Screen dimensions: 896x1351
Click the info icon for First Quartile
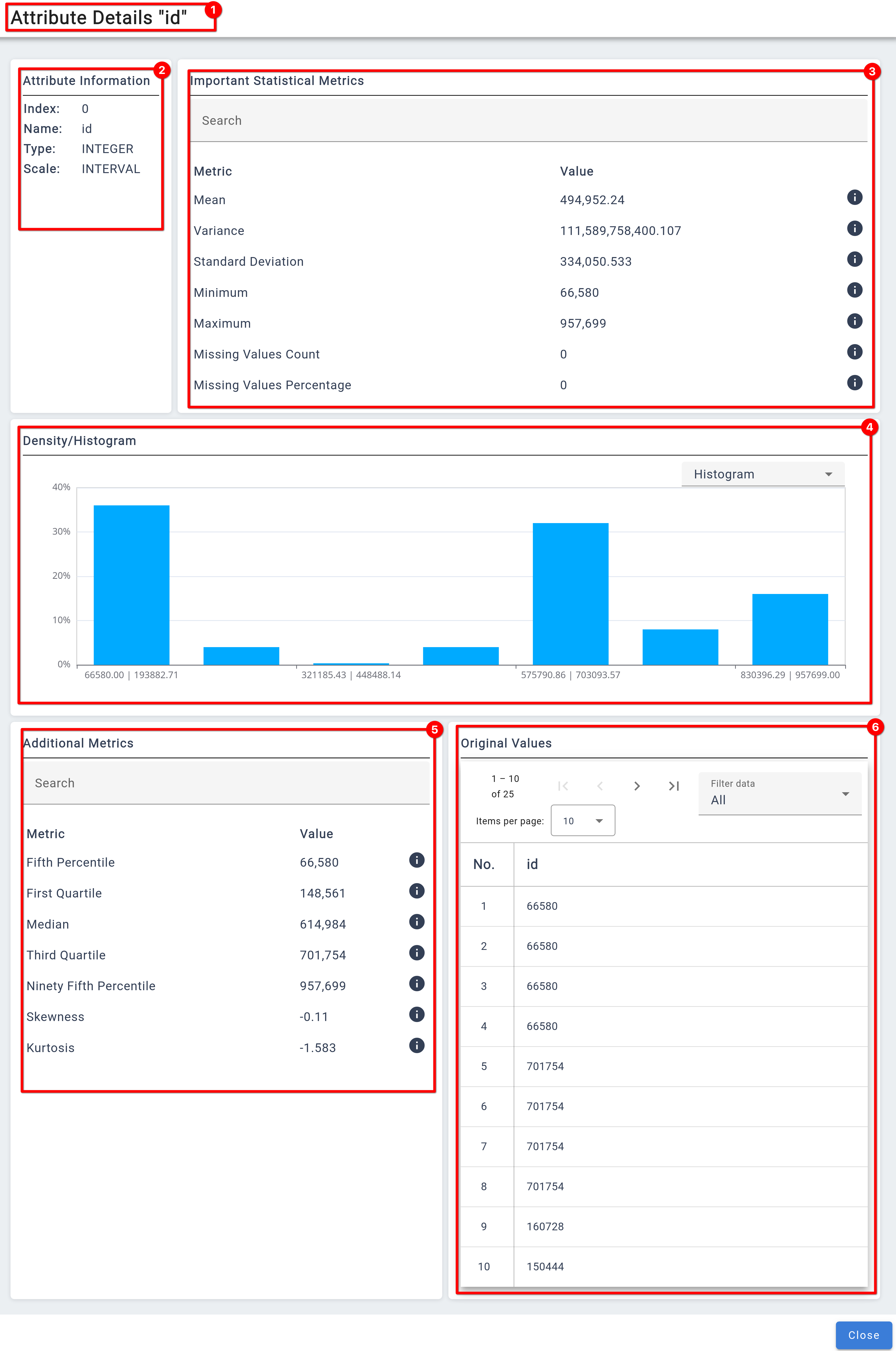pyautogui.click(x=417, y=891)
